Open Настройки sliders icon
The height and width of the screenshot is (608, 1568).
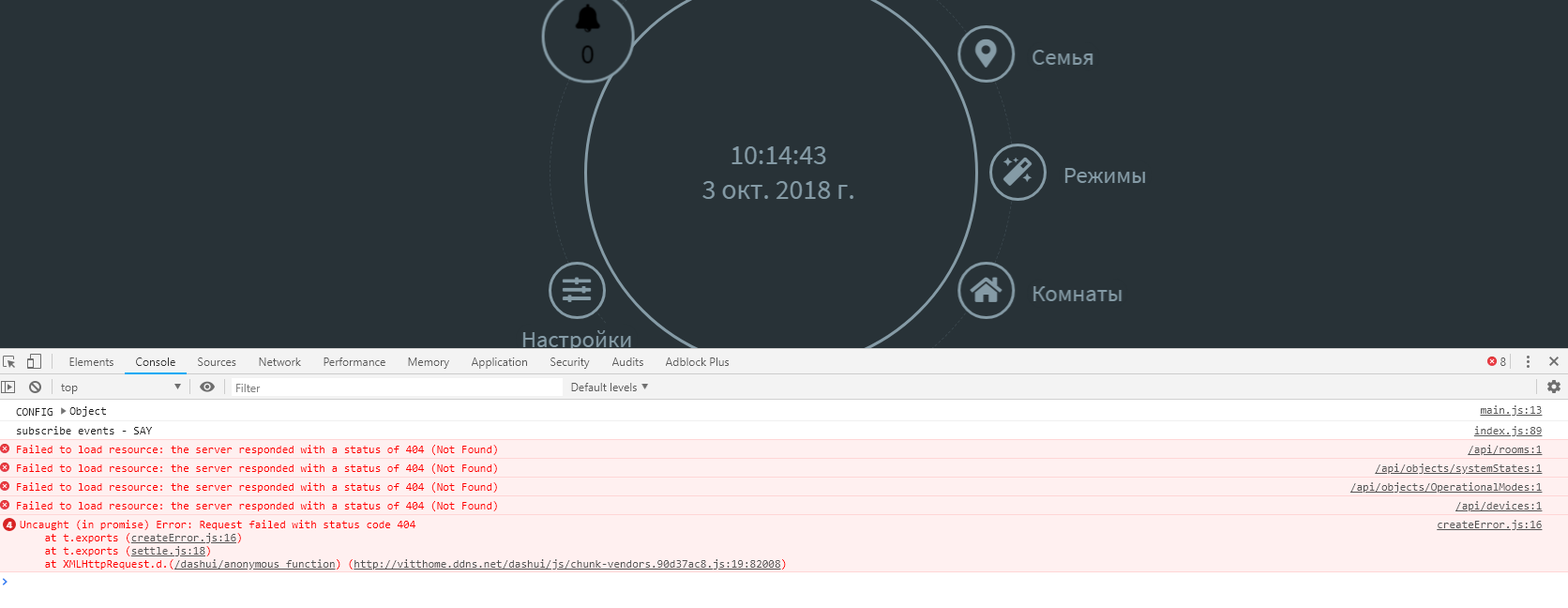pyautogui.click(x=577, y=291)
